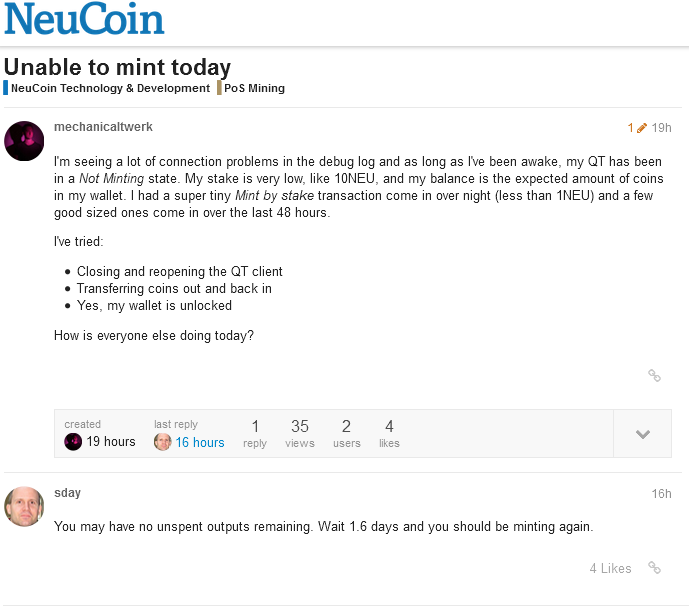This screenshot has height=615, width=689.
Task: Click the 4 likes count in summary
Action: click(x=389, y=434)
